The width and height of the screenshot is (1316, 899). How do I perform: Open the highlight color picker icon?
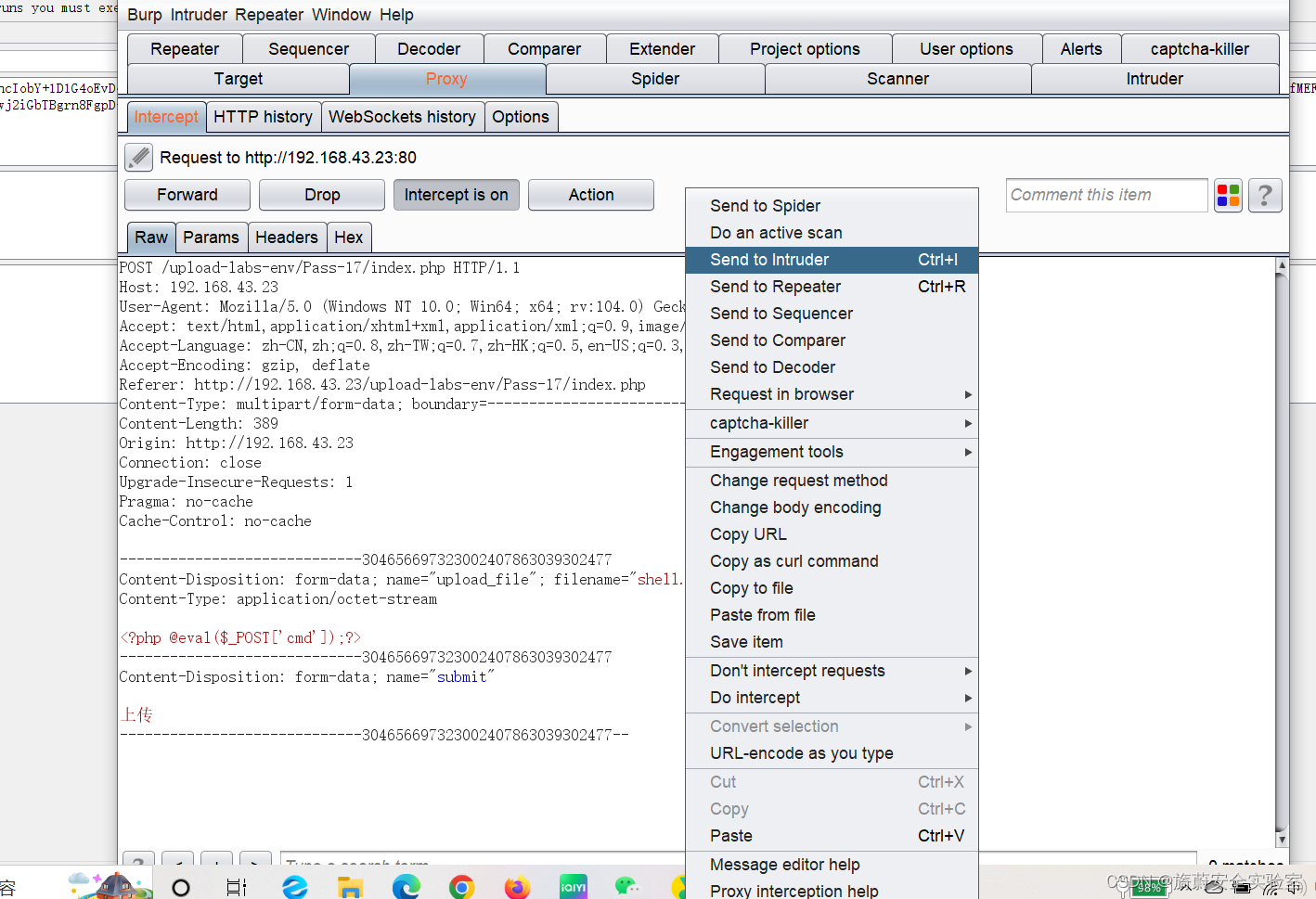[x=1229, y=195]
